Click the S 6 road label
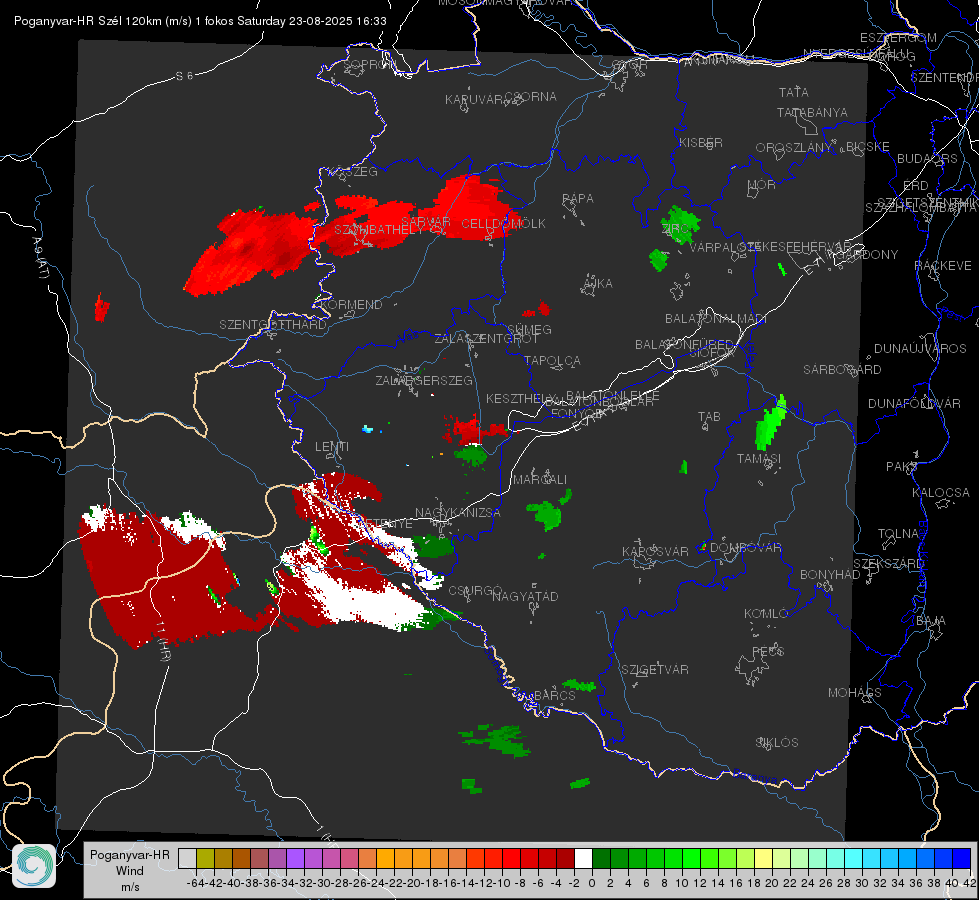This screenshot has width=979, height=900. point(184,76)
